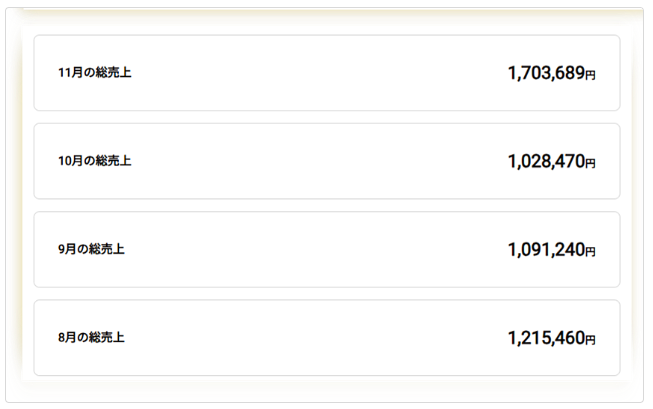This screenshot has height=409, width=653.
Task: Click "総売上" in the 10月 label
Action: [x=113, y=161]
